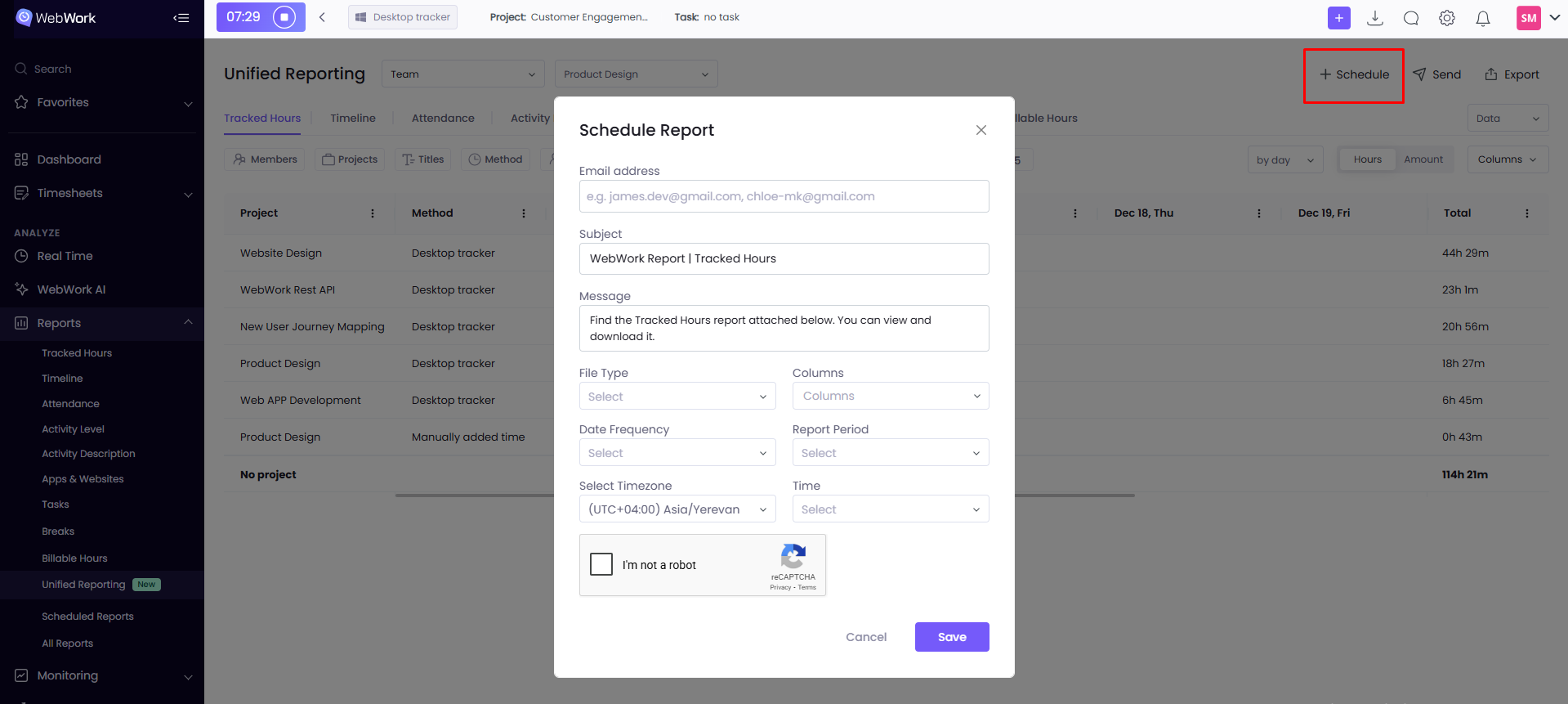Click the Save button

click(952, 637)
